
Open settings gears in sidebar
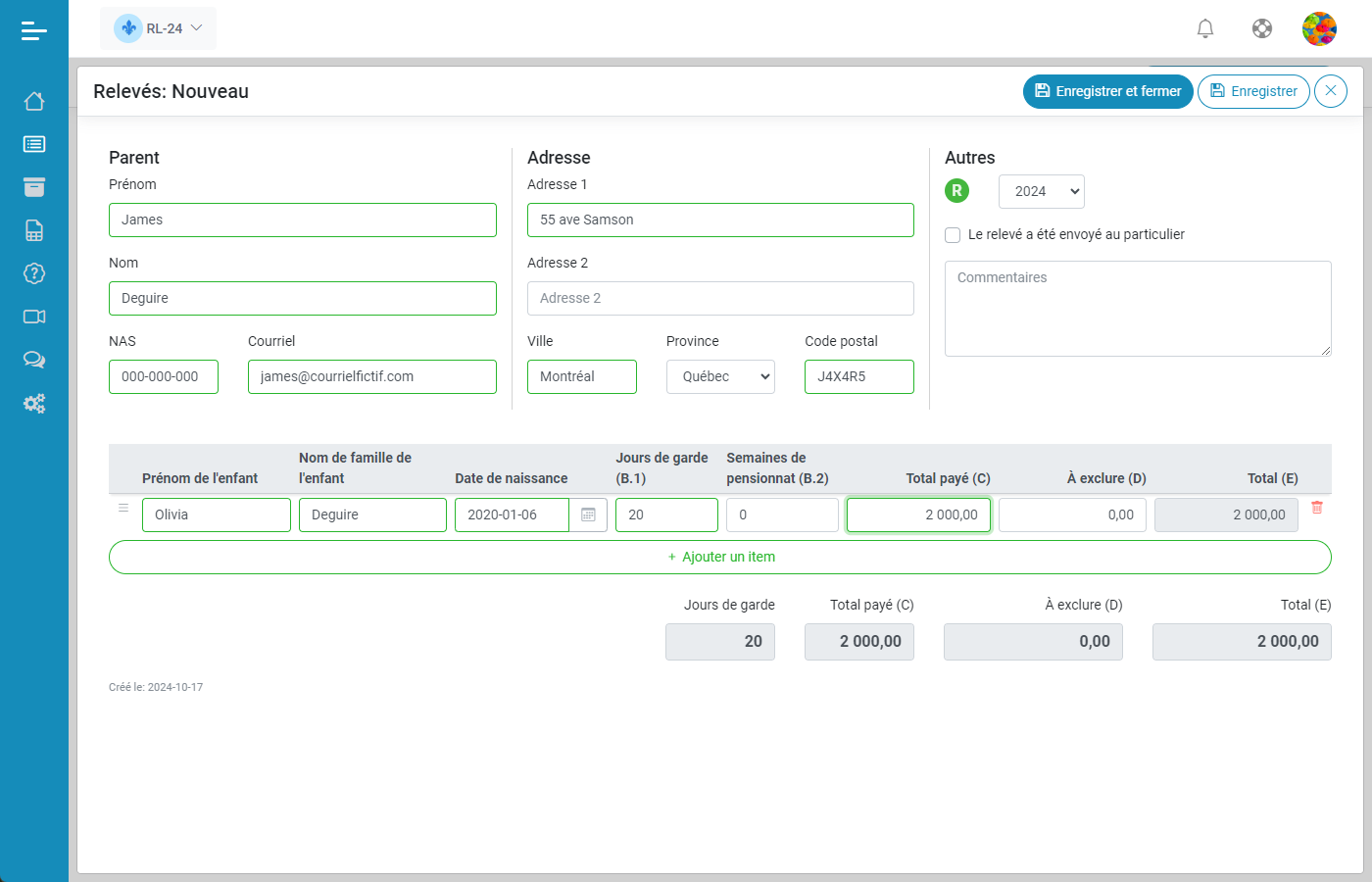[34, 403]
